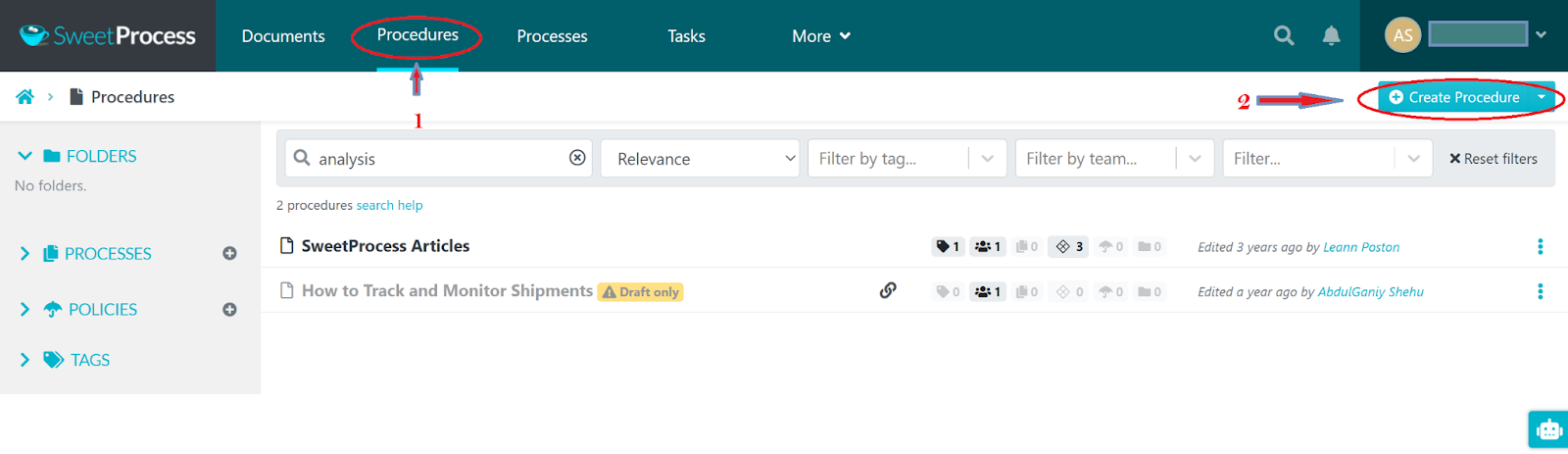1568x454 pixels.
Task: Expand the PROCESSES section
Action: click(x=24, y=253)
